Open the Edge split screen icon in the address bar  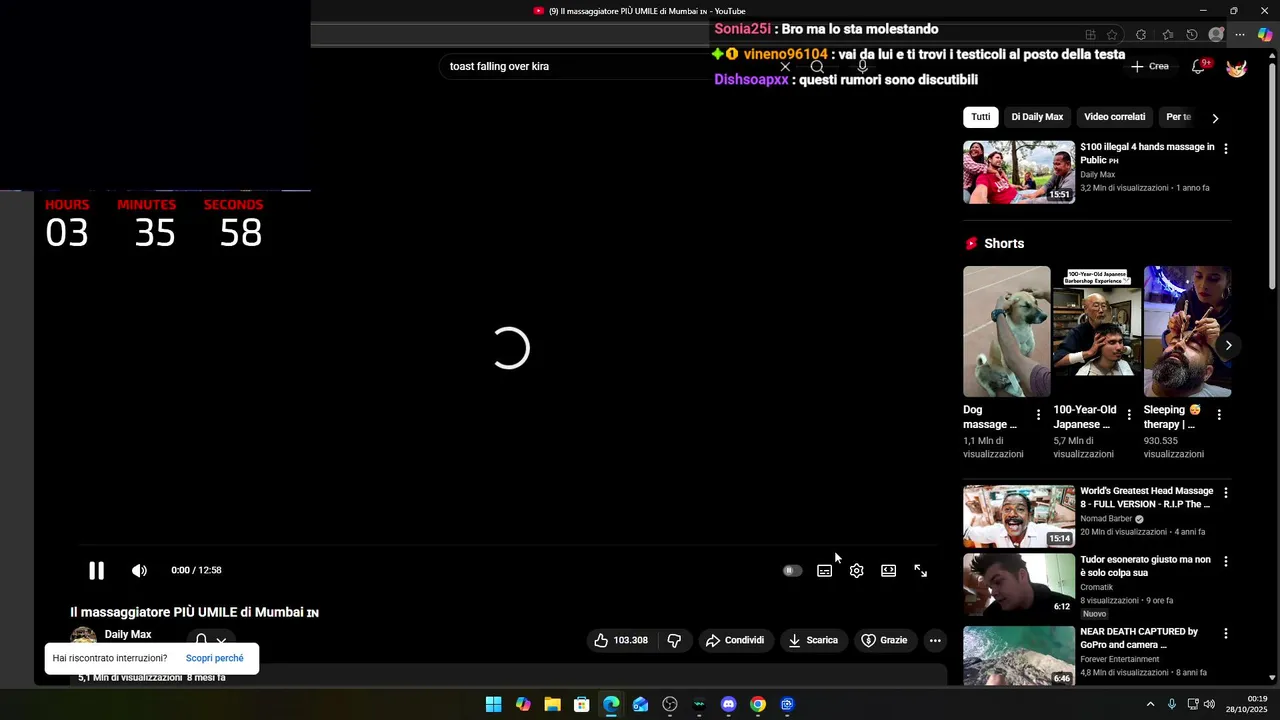click(x=1090, y=35)
